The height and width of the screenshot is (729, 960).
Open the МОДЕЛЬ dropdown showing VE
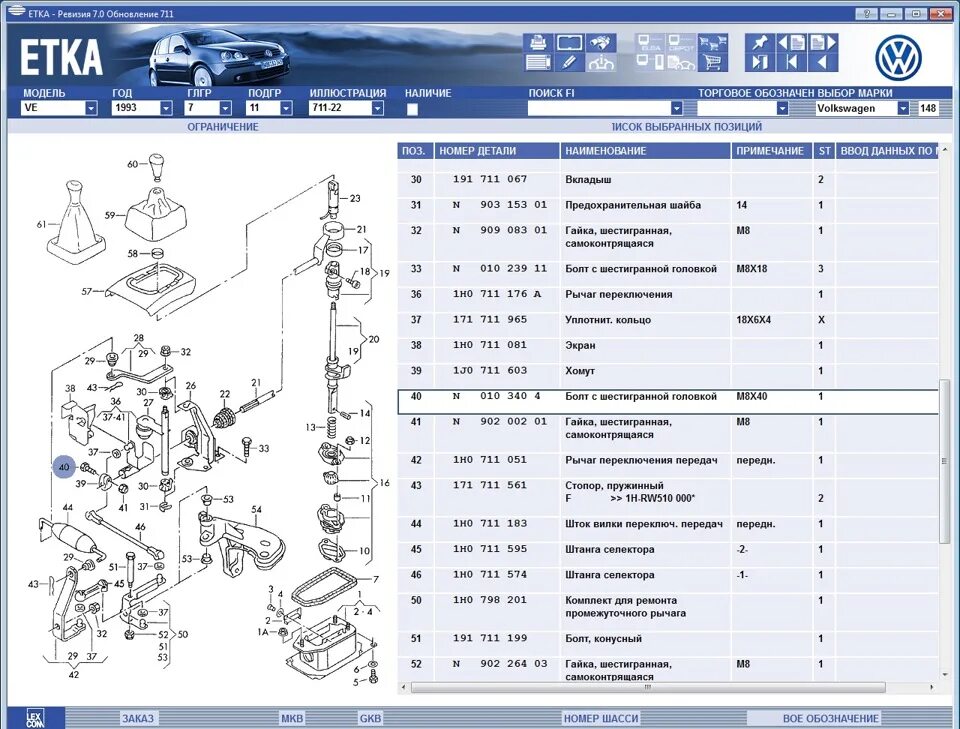point(91,108)
